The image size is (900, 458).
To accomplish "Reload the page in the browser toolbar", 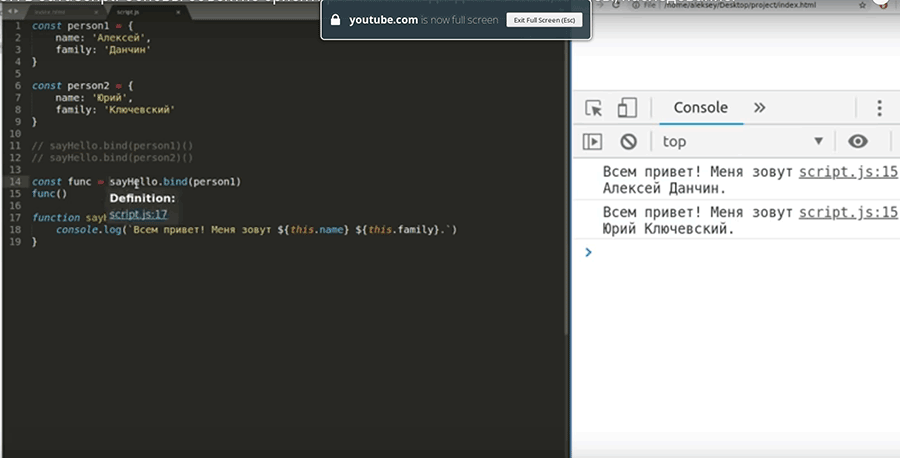I will click(616, 5).
